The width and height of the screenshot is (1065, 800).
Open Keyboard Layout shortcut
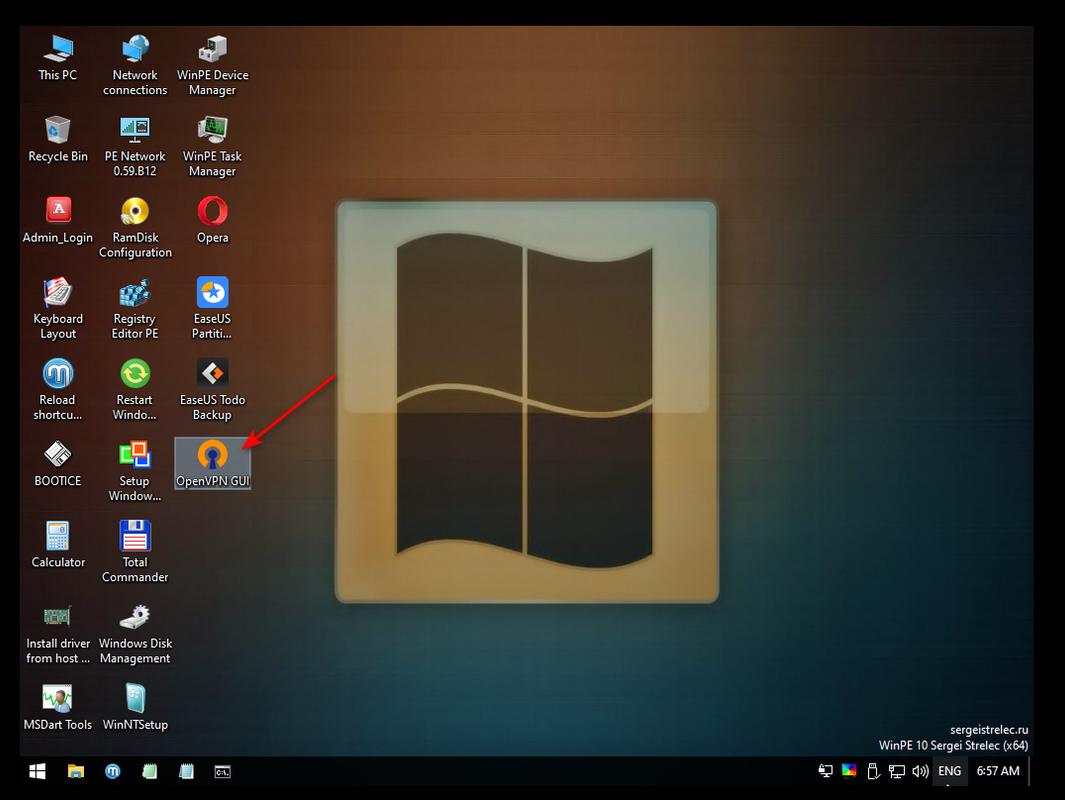(58, 309)
